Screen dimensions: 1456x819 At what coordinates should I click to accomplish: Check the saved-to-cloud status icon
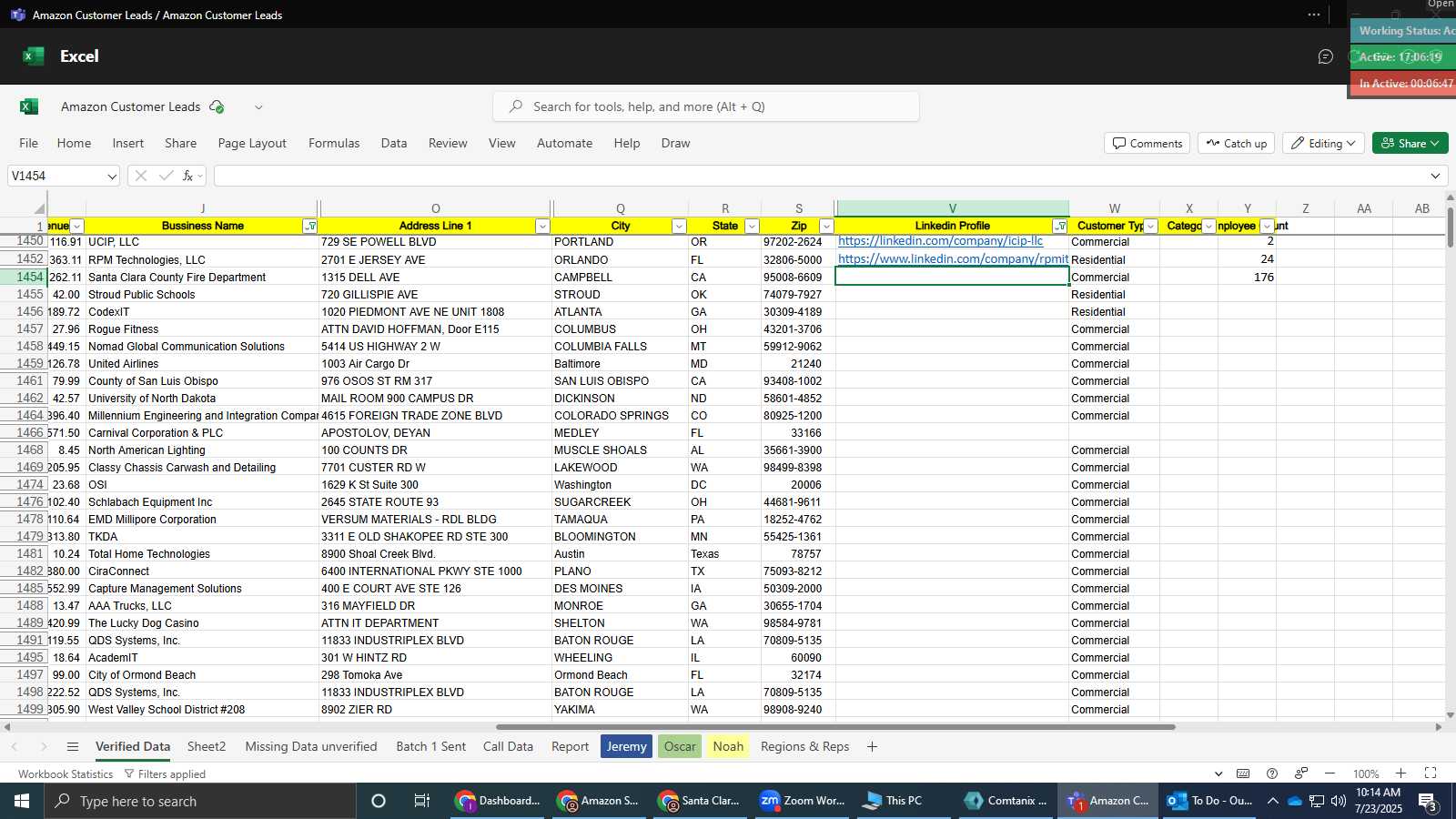pyautogui.click(x=217, y=106)
